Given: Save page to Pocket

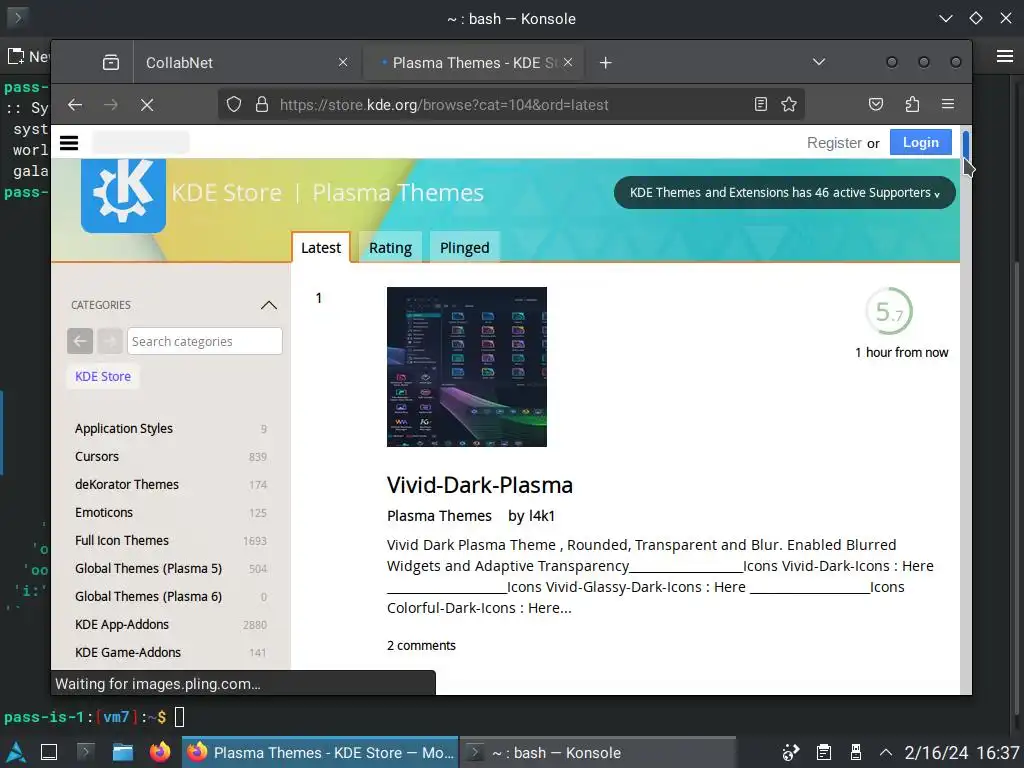Looking at the screenshot, I should point(876,104).
